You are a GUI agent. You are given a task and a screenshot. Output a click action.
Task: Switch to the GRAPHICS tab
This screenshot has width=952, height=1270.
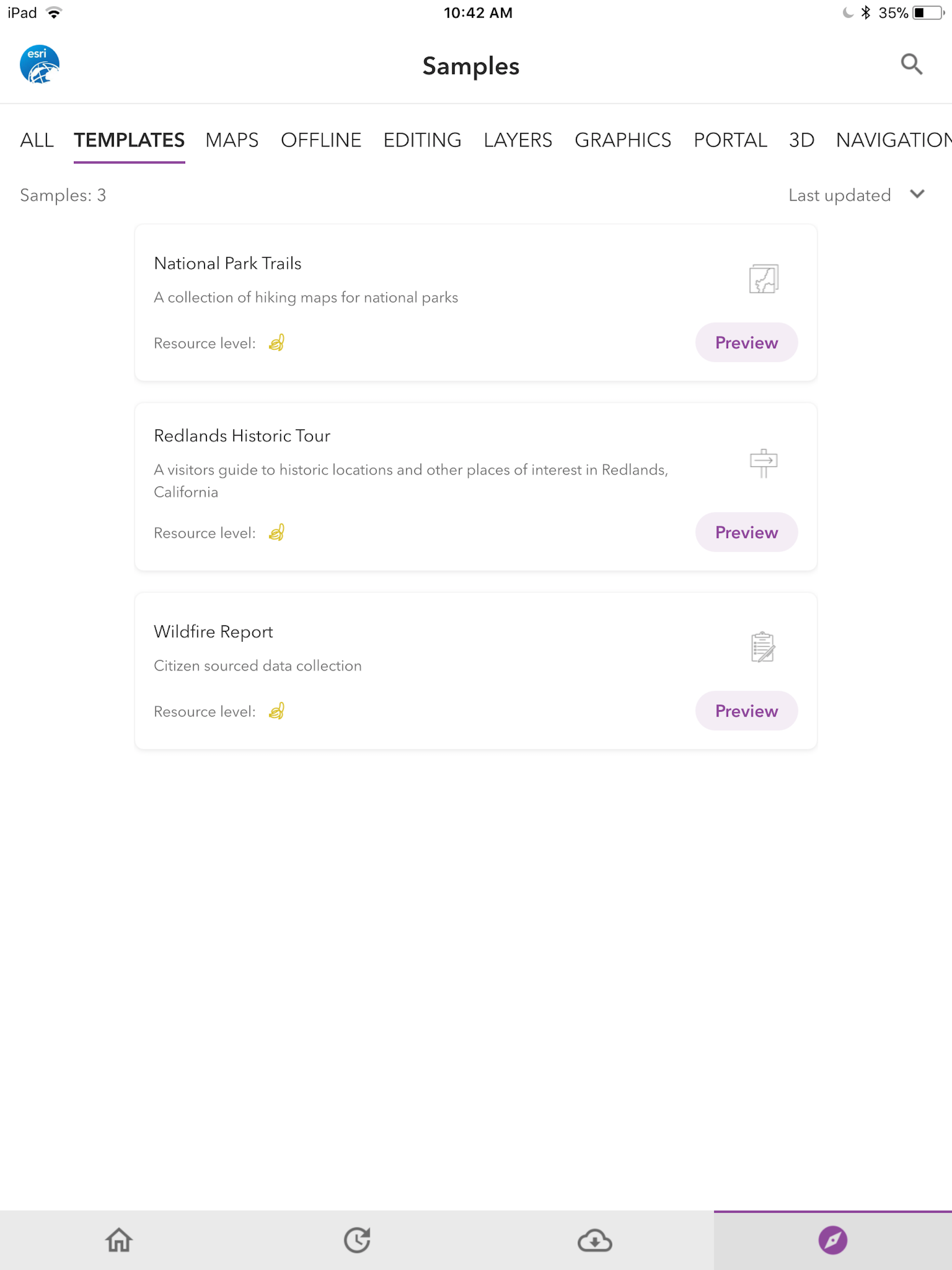[x=622, y=139]
